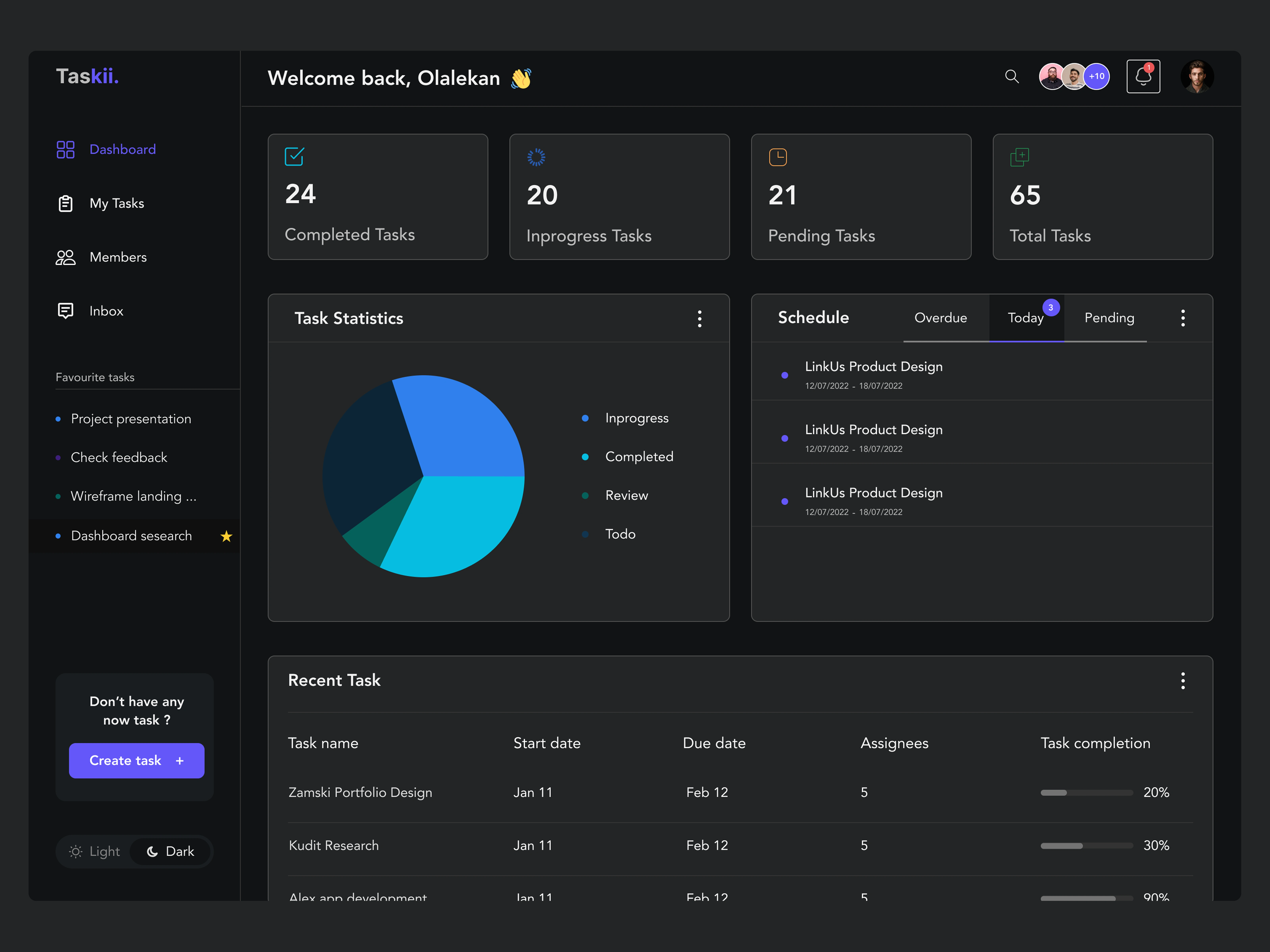This screenshot has width=1270, height=952.
Task: Click the Dashboard grid icon
Action: tap(65, 149)
